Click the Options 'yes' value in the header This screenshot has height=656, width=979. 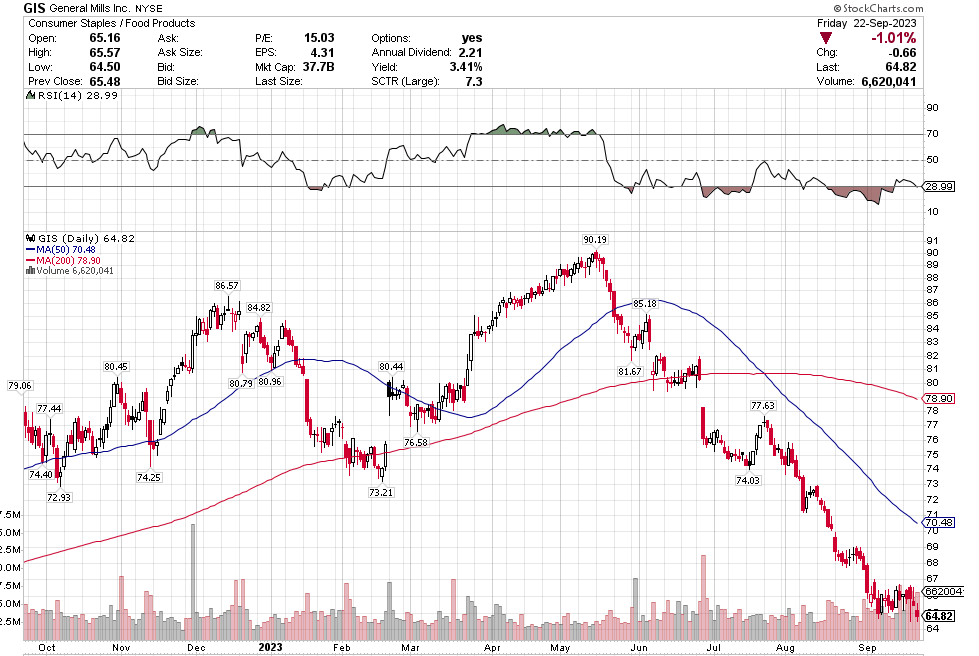tap(471, 38)
